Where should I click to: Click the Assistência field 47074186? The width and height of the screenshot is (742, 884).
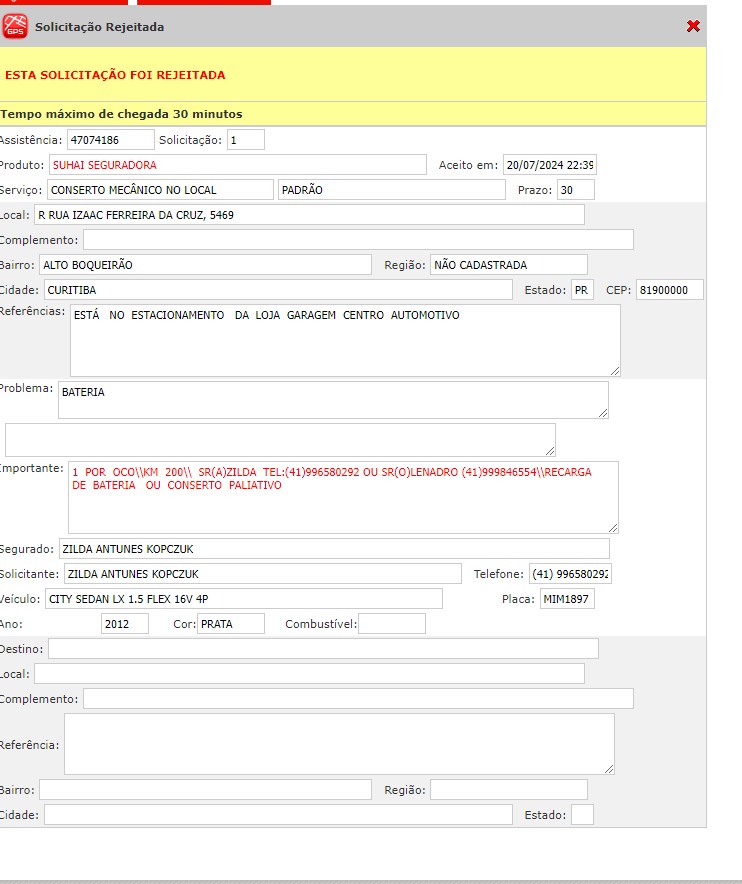pos(111,140)
